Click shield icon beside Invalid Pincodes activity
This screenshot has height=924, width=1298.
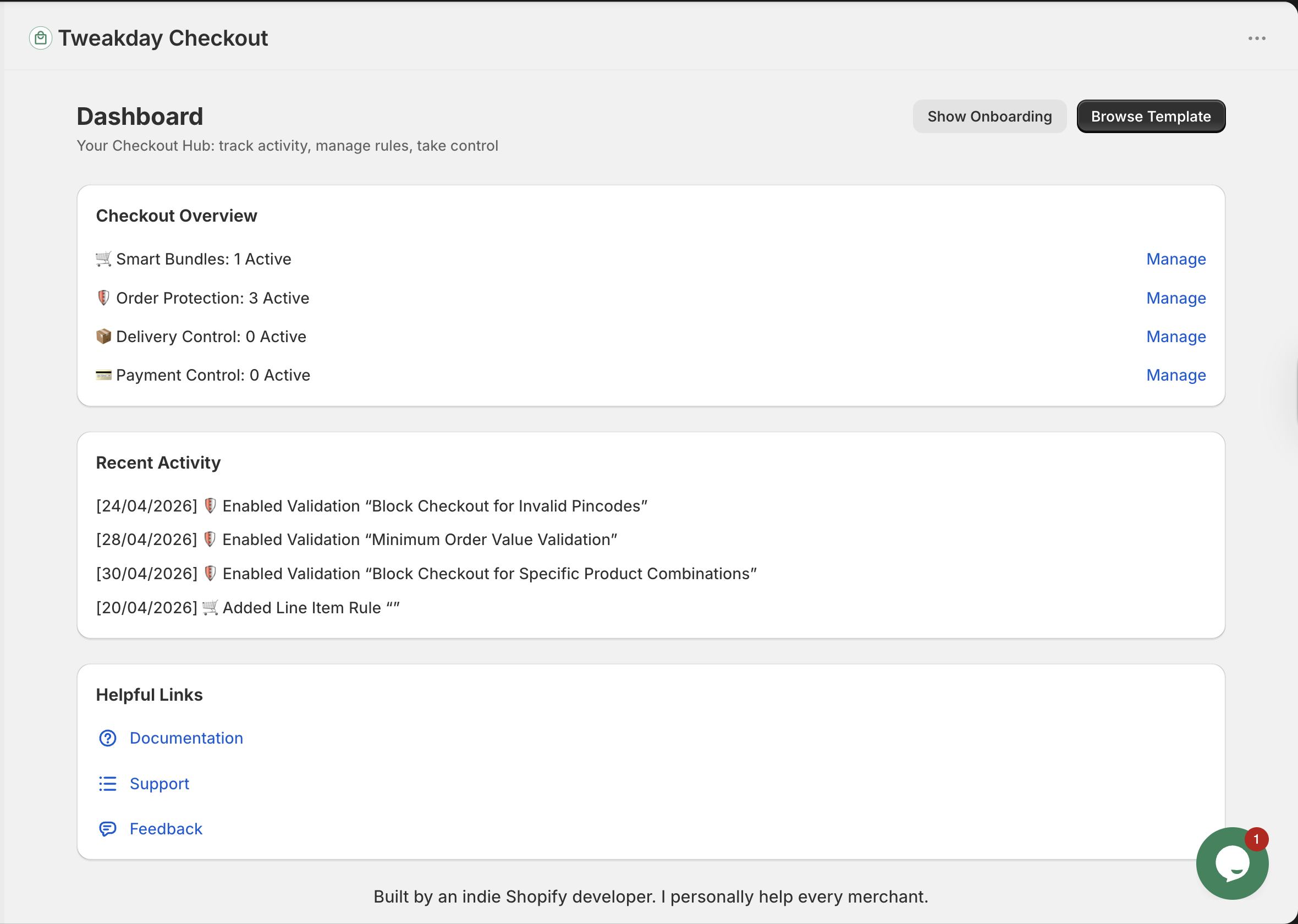point(210,506)
